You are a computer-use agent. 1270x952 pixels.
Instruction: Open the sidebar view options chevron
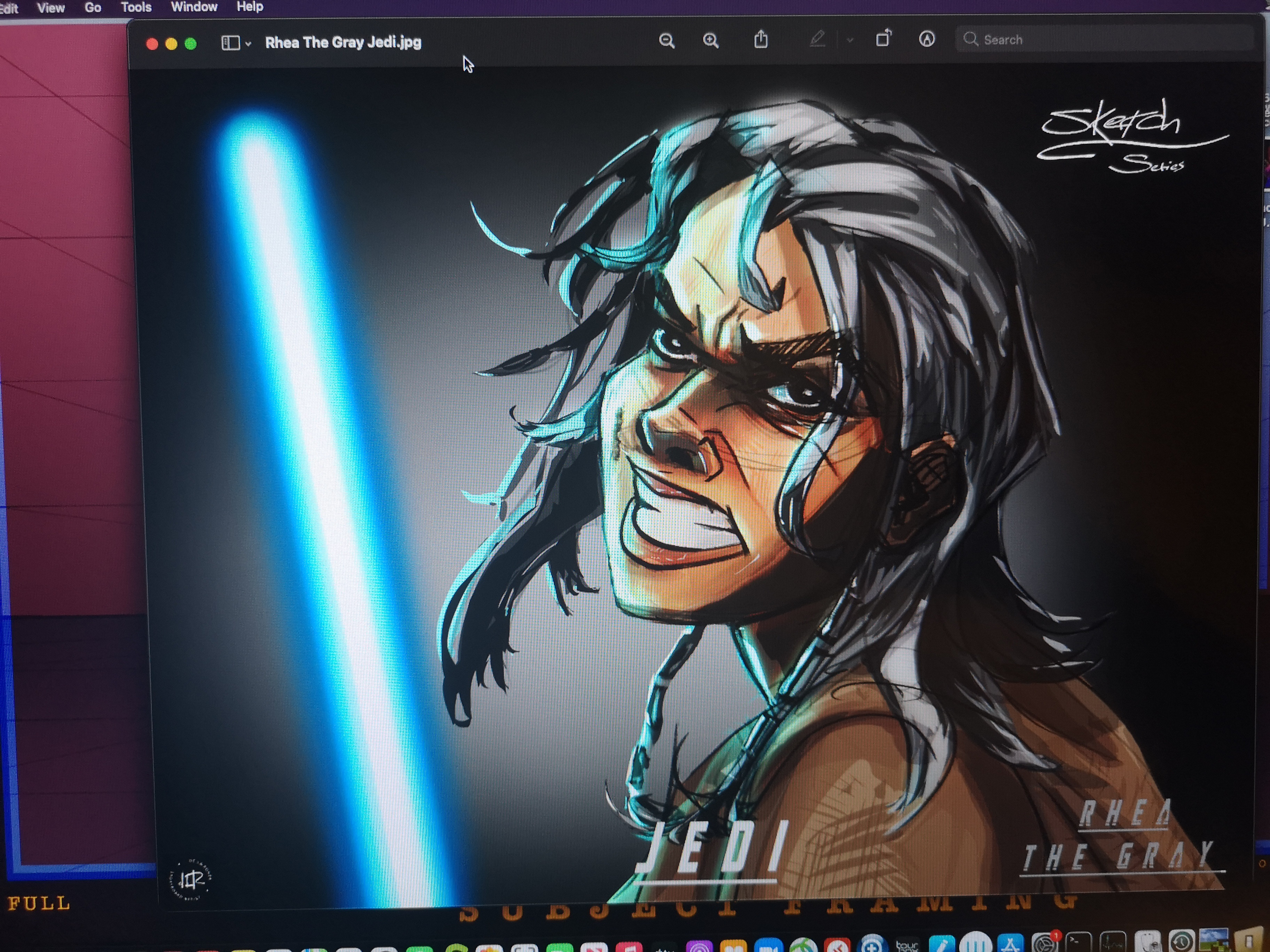[x=248, y=43]
